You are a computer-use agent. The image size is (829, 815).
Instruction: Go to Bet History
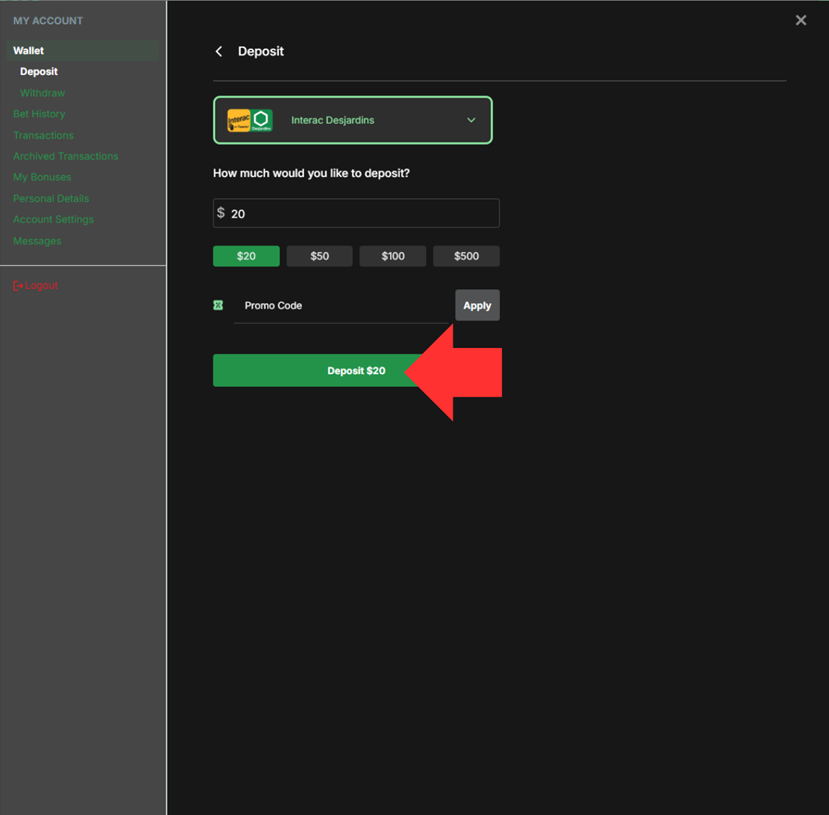pyautogui.click(x=39, y=114)
